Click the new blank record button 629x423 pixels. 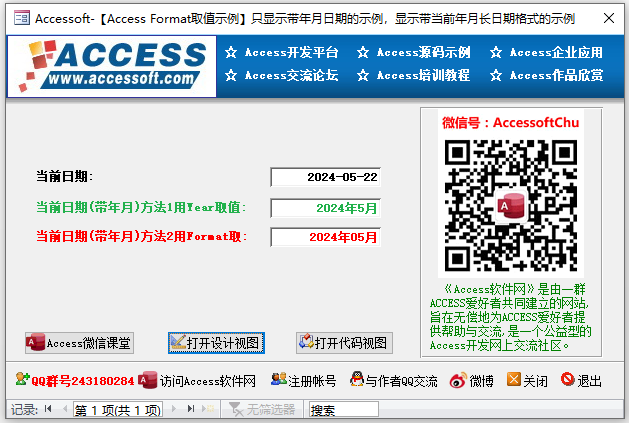coord(208,409)
